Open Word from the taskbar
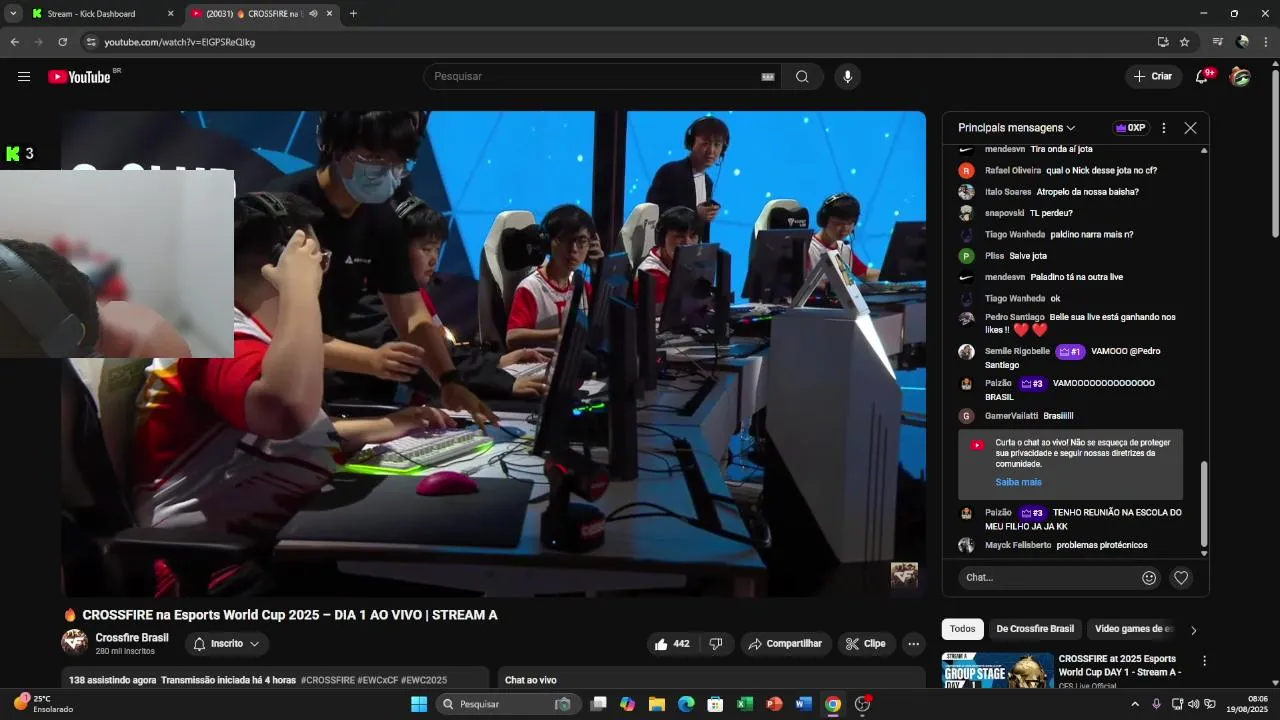 coord(803,704)
